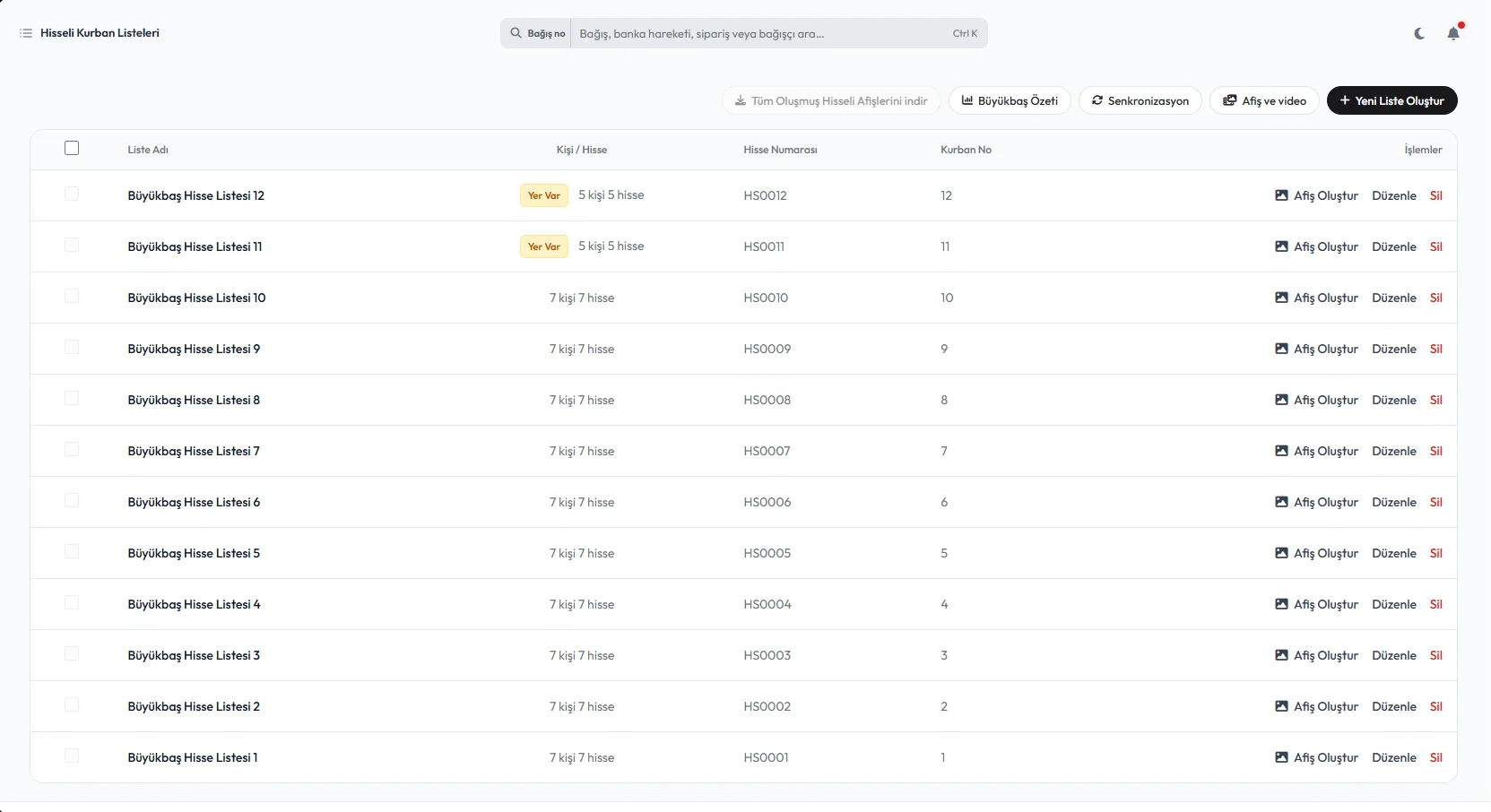
Task: Check the Büyükbaş Hisse Listesi 12 checkbox
Action: click(72, 194)
